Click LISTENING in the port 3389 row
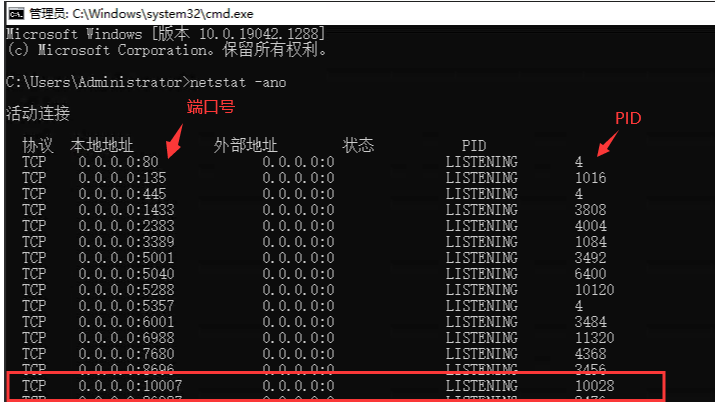The height and width of the screenshot is (402, 717). (x=482, y=242)
